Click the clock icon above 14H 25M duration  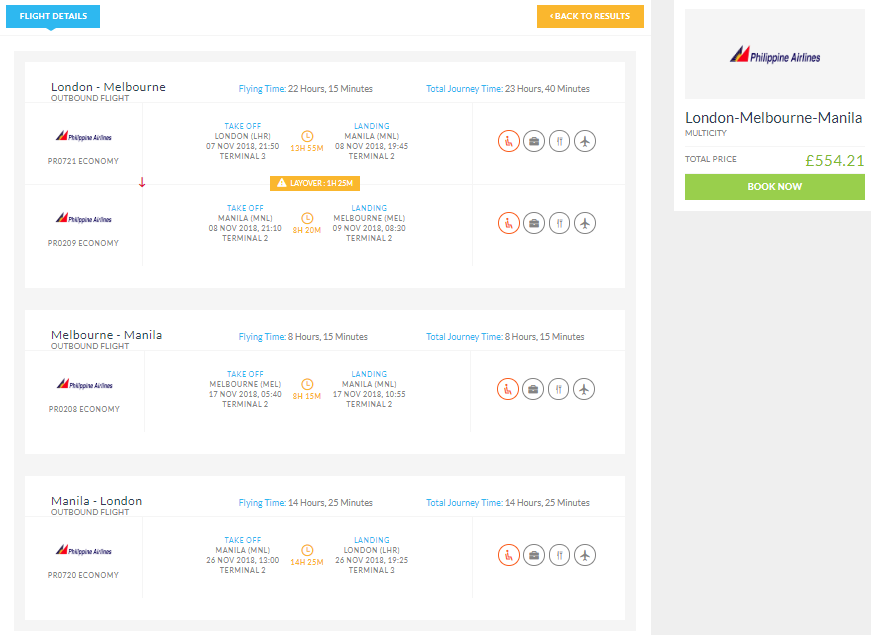coord(307,550)
